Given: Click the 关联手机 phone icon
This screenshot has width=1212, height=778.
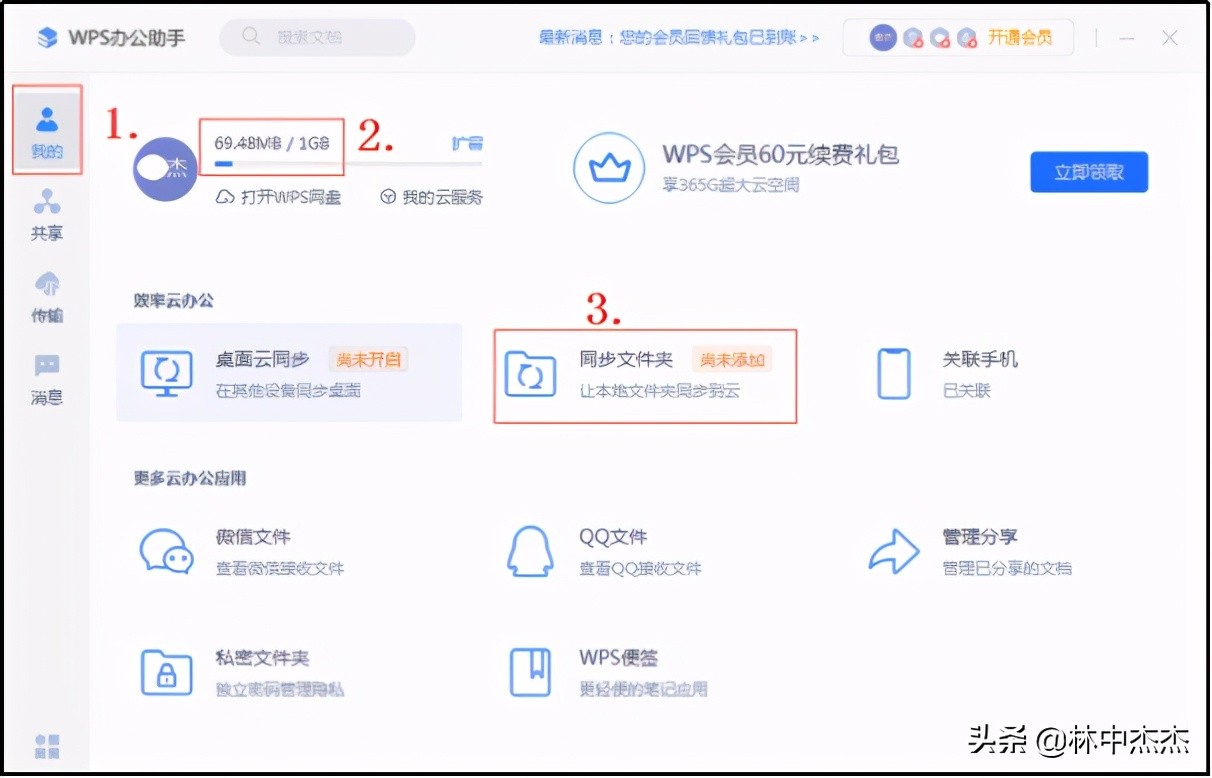Looking at the screenshot, I should click(x=894, y=374).
